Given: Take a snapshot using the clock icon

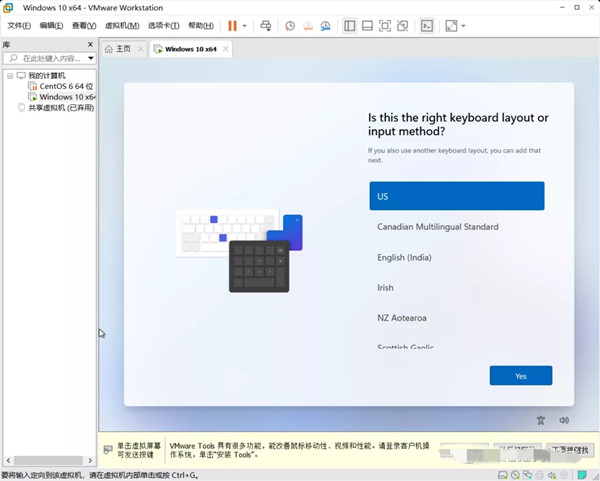Looking at the screenshot, I should 290,25.
